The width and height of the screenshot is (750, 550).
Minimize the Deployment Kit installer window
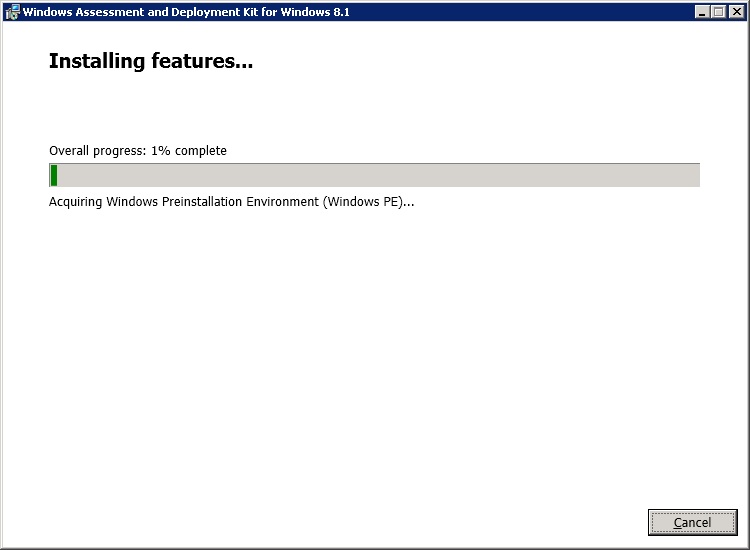click(x=704, y=12)
